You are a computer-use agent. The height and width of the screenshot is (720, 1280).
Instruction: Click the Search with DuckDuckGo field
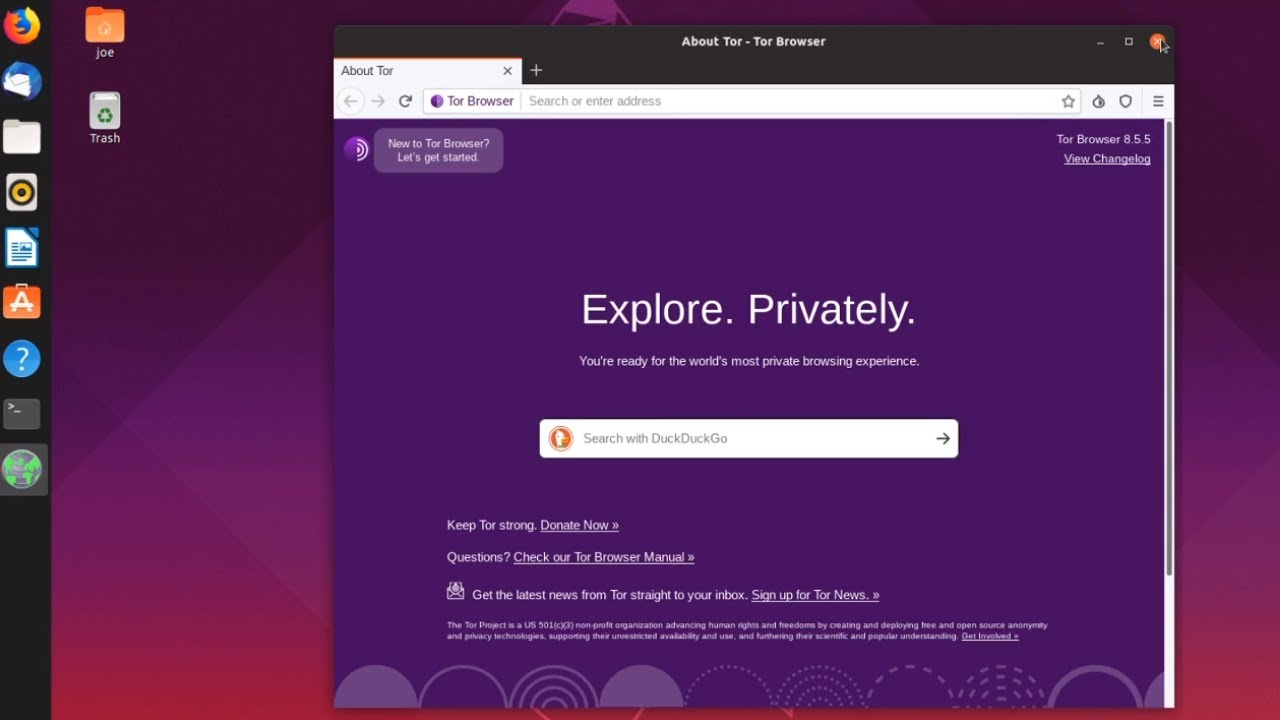[x=749, y=438]
